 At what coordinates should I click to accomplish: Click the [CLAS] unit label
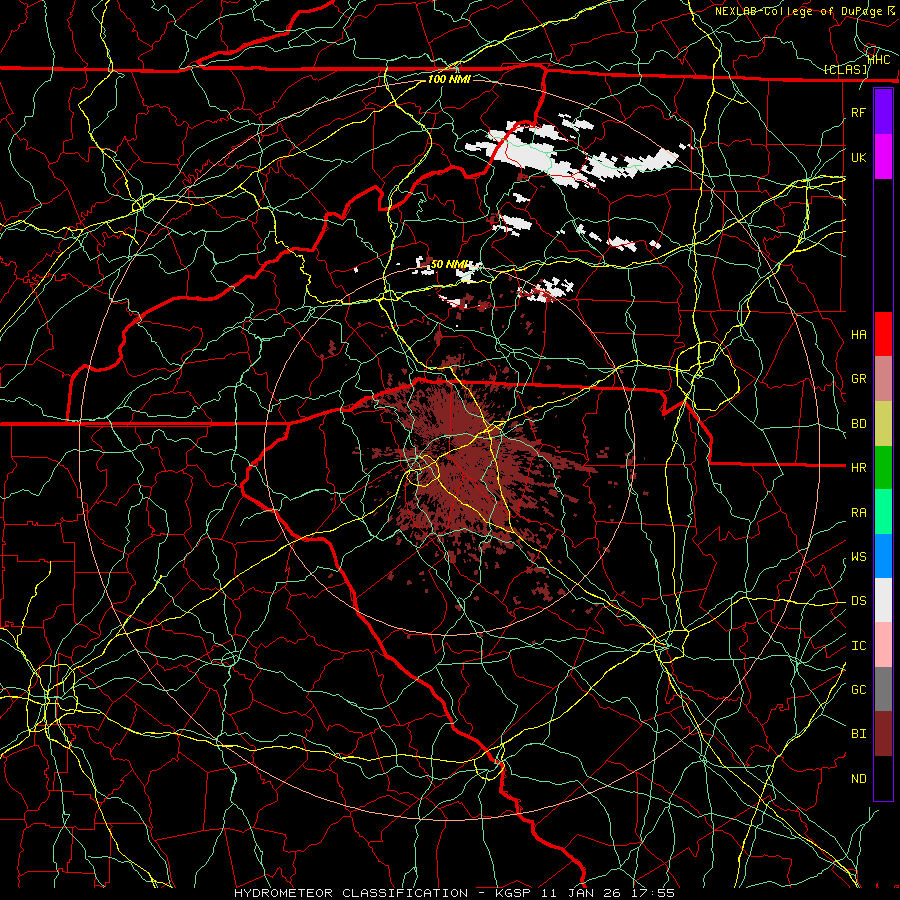pos(845,70)
